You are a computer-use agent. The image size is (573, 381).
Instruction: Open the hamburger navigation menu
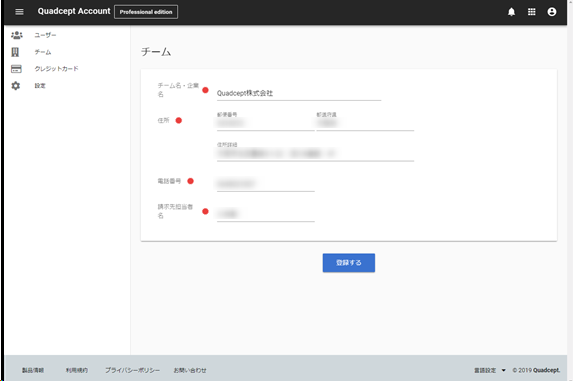[19, 12]
